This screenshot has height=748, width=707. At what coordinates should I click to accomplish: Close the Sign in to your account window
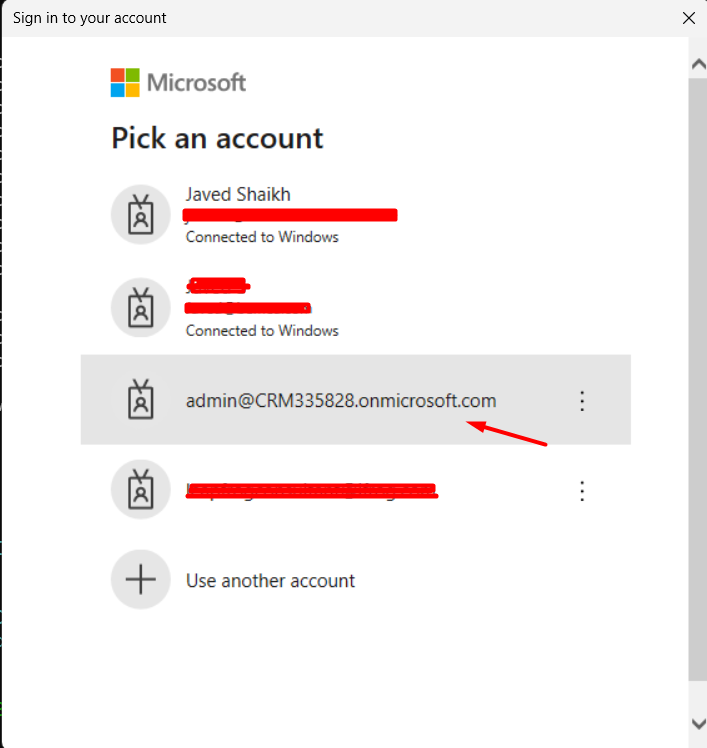pyautogui.click(x=688, y=18)
